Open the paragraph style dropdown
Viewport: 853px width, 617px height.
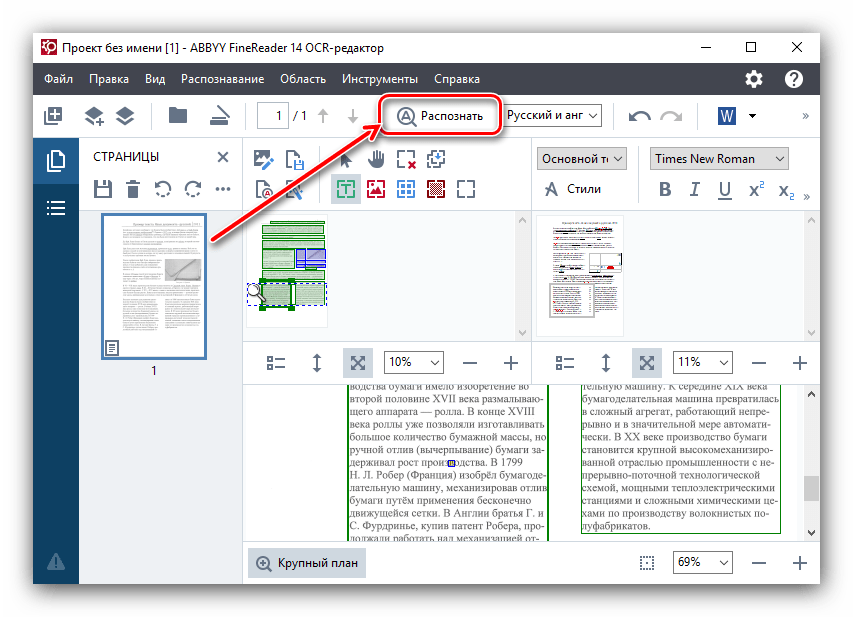pyautogui.click(x=582, y=159)
